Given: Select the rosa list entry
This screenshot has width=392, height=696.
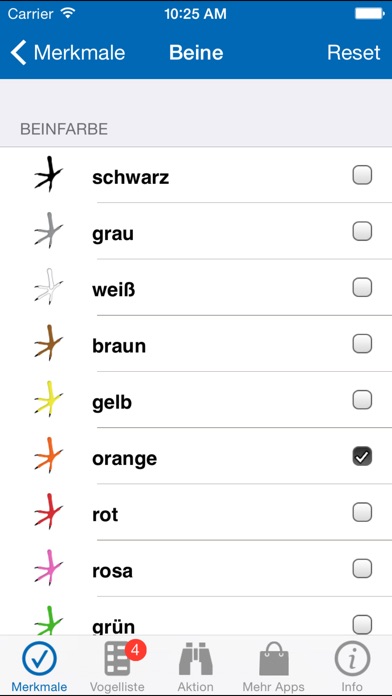Looking at the screenshot, I should pyautogui.click(x=196, y=569).
